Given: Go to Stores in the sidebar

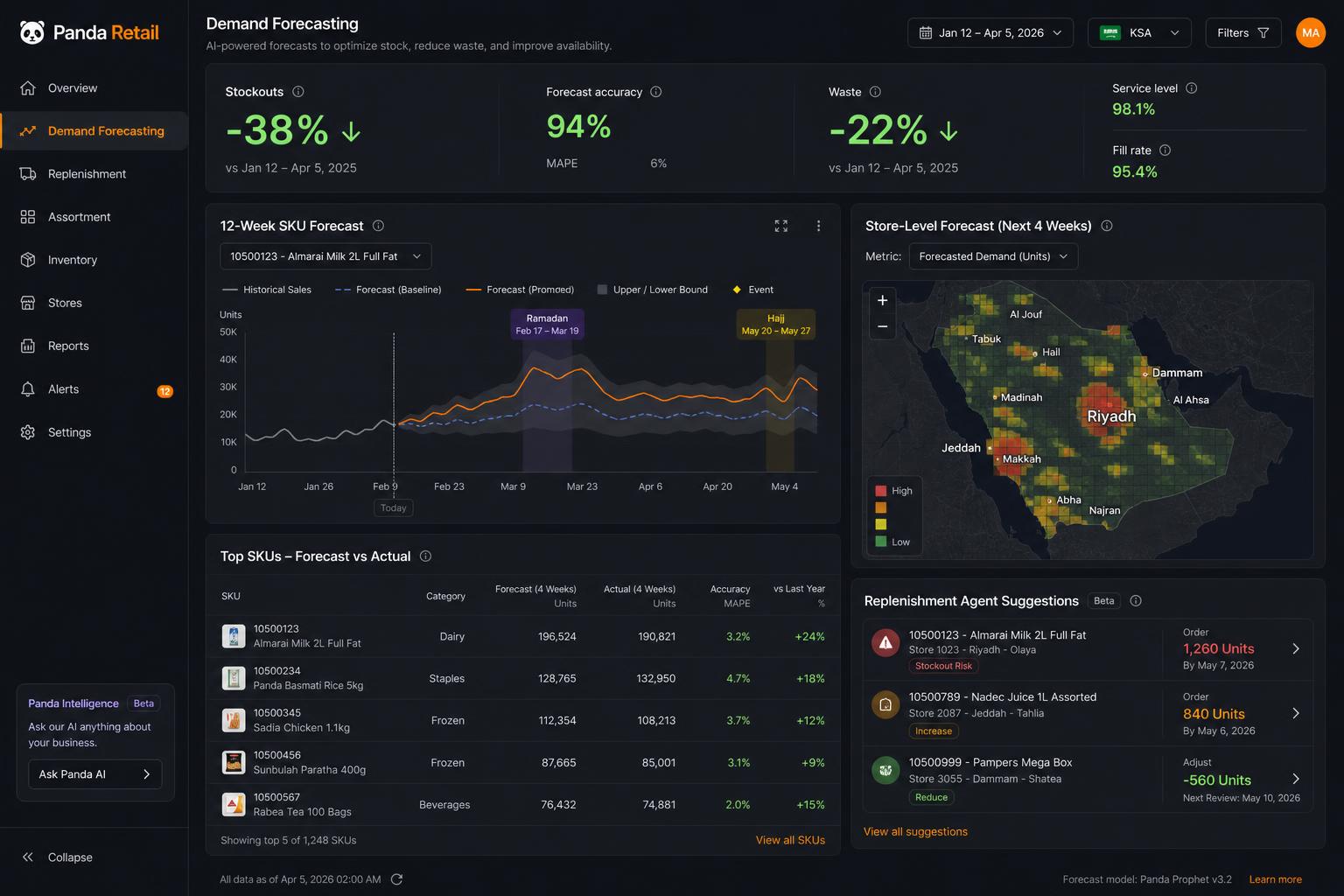Looking at the screenshot, I should click(94, 303).
